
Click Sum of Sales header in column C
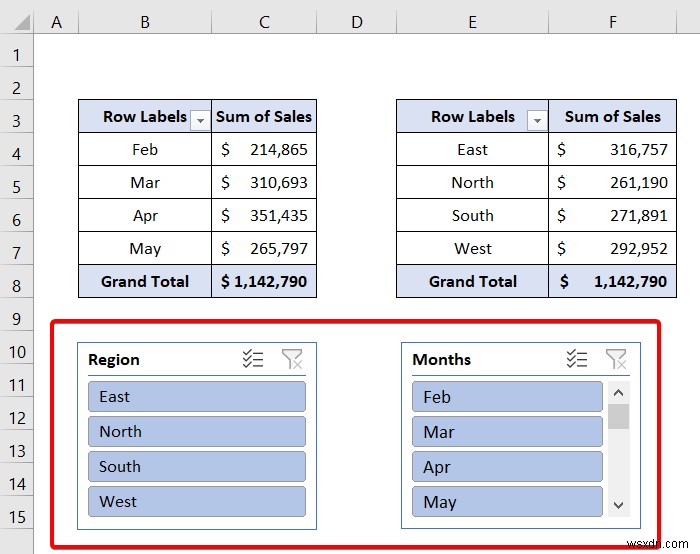(264, 116)
